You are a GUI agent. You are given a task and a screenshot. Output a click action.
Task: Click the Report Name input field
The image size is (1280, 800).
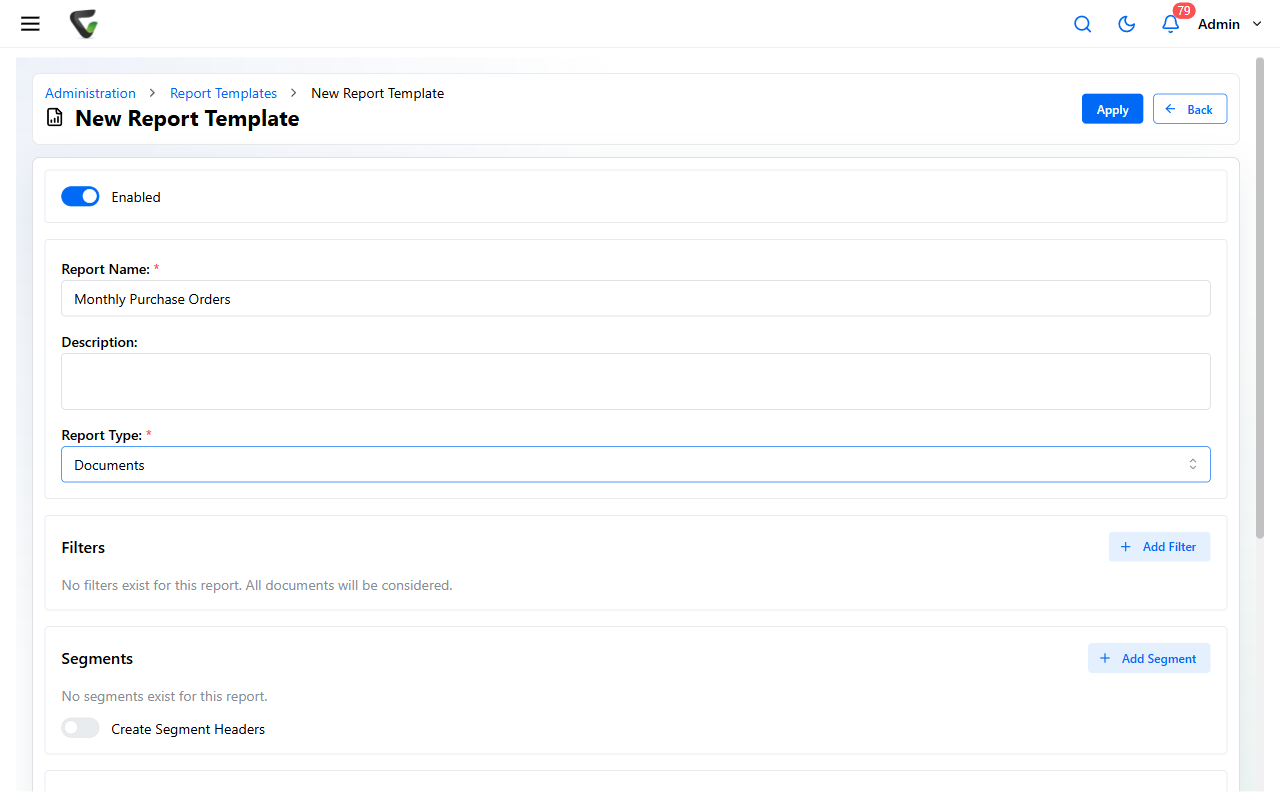click(x=636, y=299)
